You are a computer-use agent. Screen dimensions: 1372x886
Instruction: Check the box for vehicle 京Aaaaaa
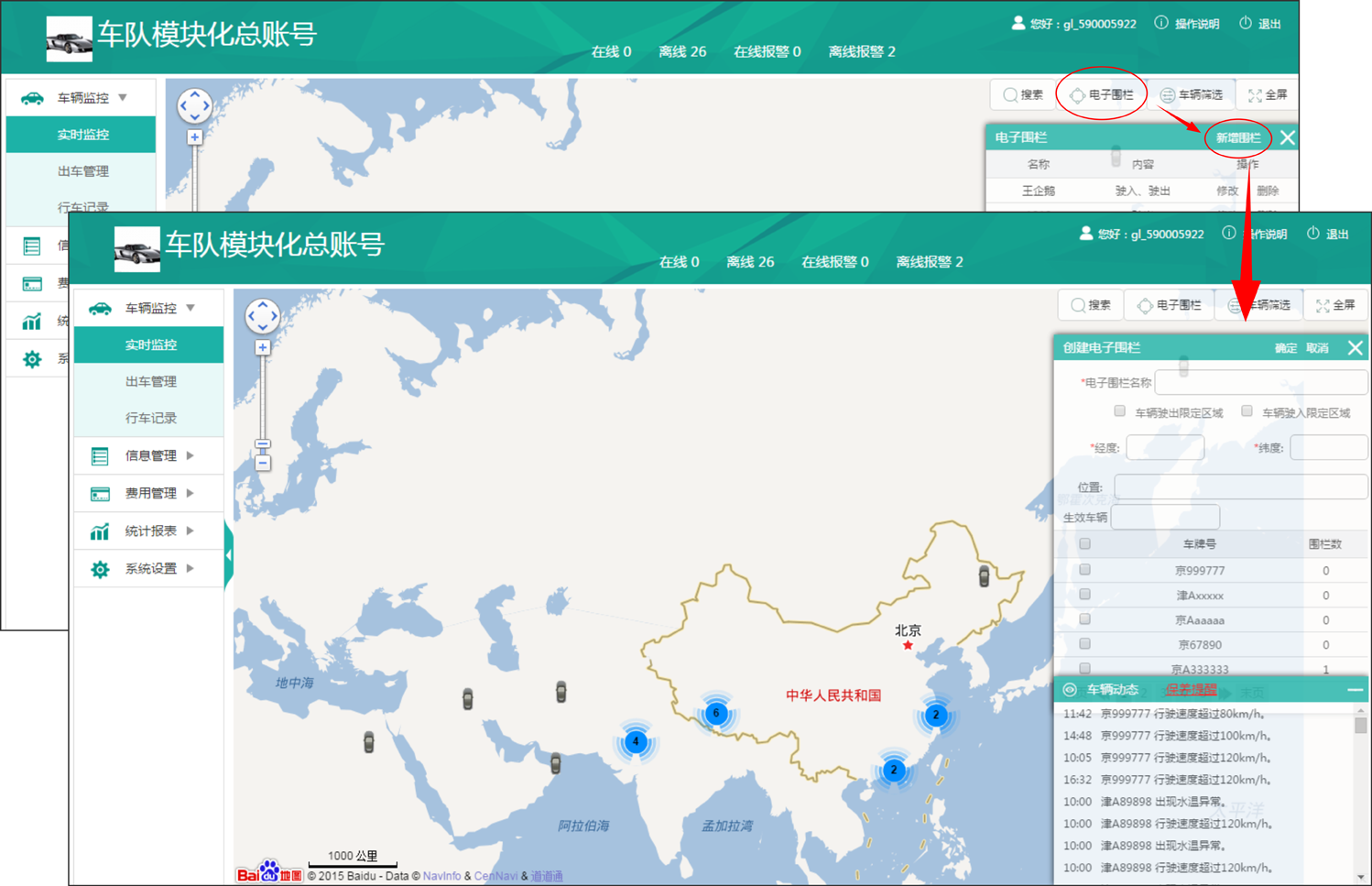click(x=1084, y=618)
